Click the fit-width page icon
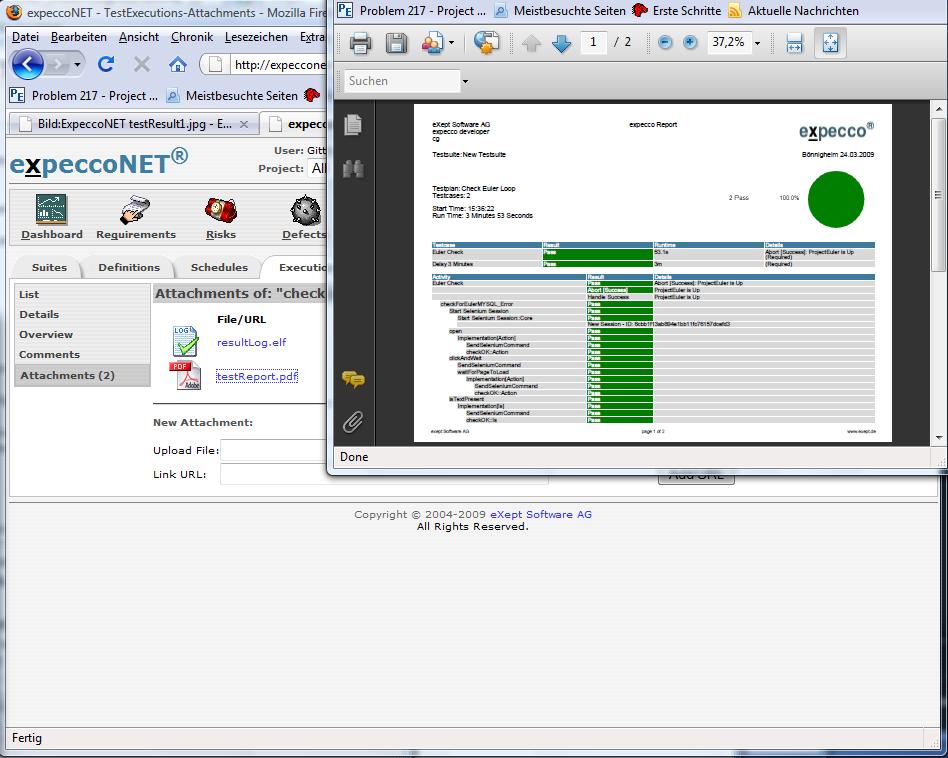 click(x=794, y=43)
